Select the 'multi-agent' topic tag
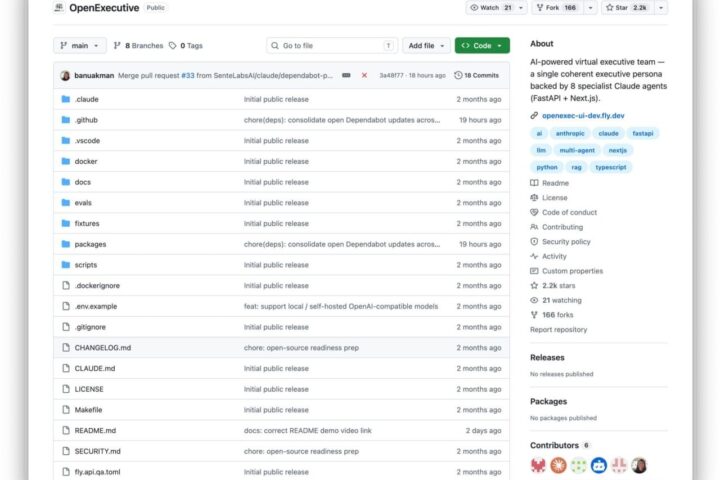The height and width of the screenshot is (480, 720). pyautogui.click(x=577, y=150)
